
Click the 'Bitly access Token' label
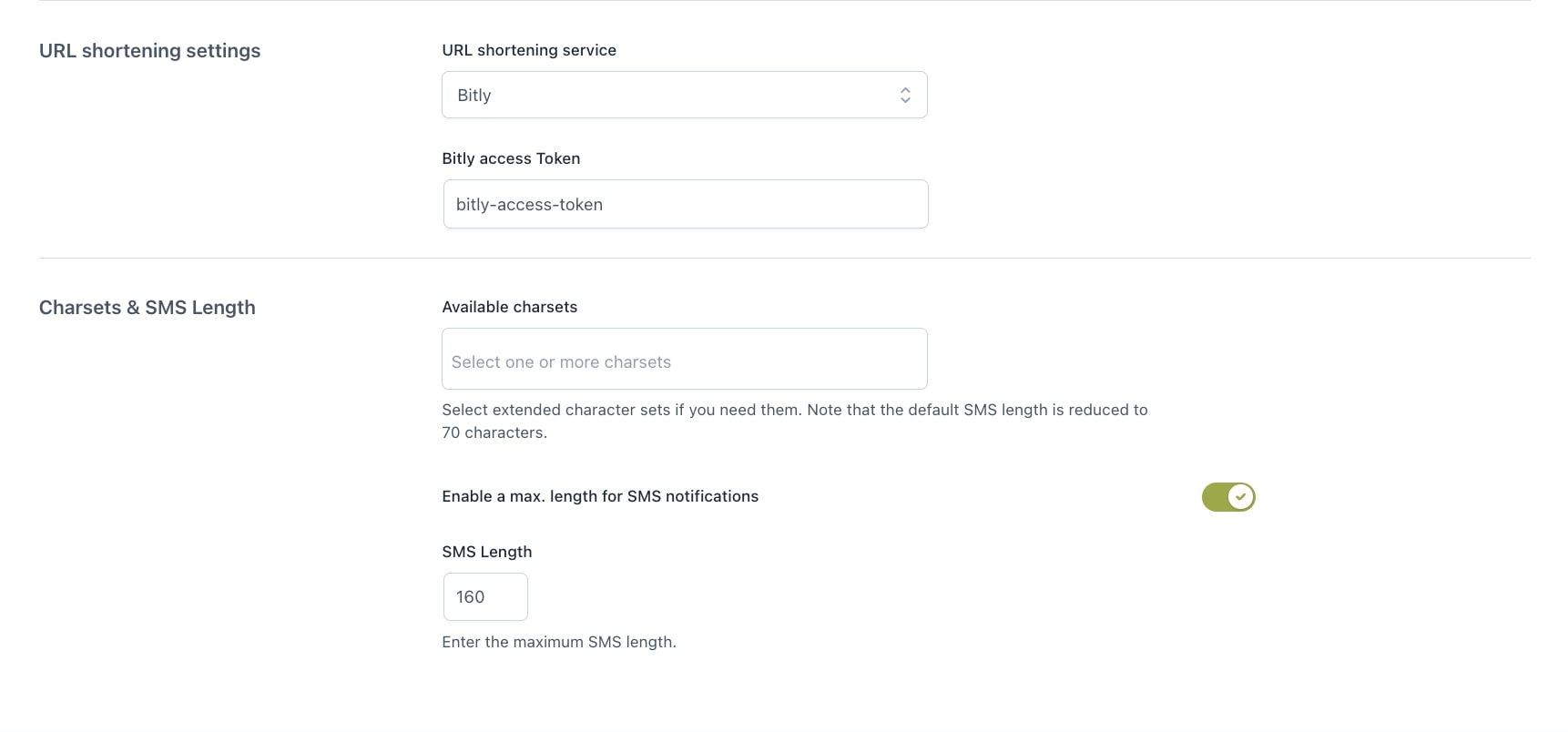(x=511, y=158)
